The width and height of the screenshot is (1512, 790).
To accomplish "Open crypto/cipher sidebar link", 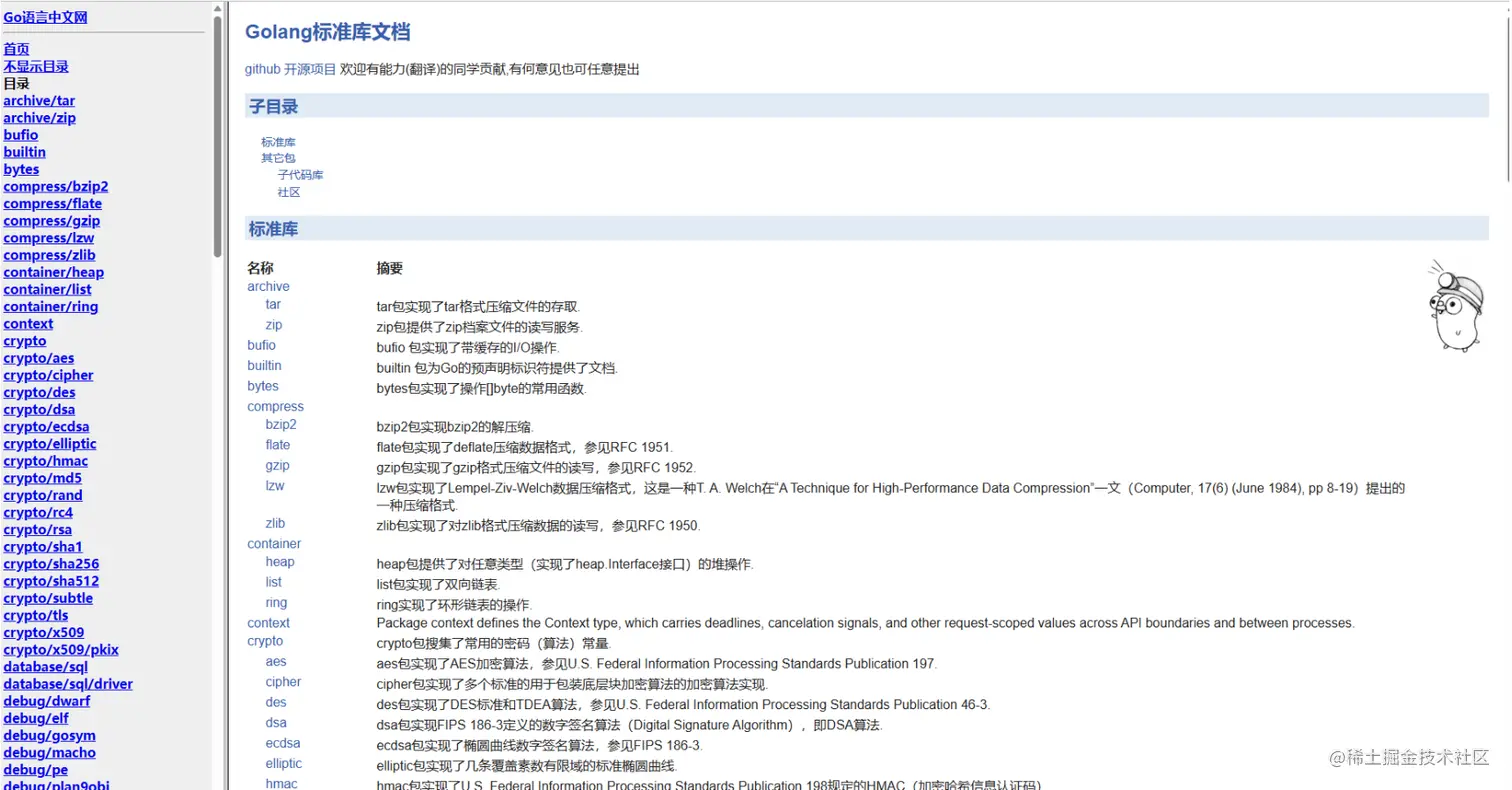I will (x=48, y=375).
